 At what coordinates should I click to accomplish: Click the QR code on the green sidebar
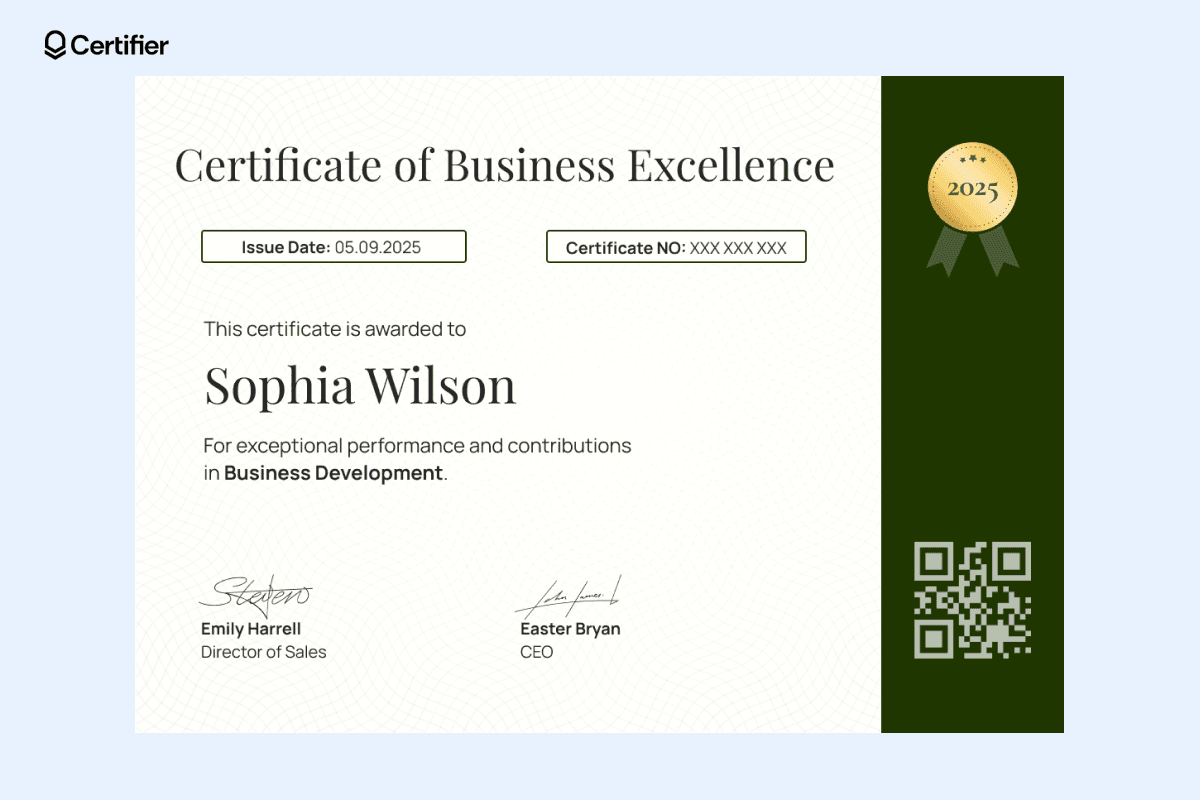point(971,598)
